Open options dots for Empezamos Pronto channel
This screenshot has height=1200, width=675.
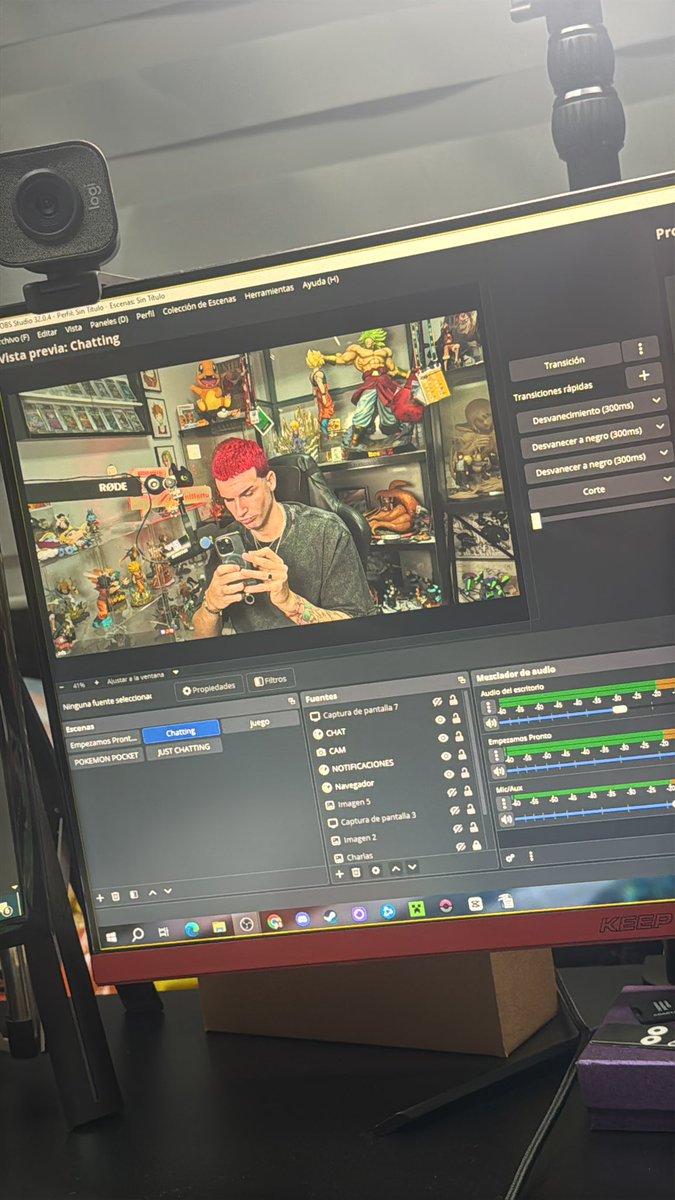[x=496, y=755]
